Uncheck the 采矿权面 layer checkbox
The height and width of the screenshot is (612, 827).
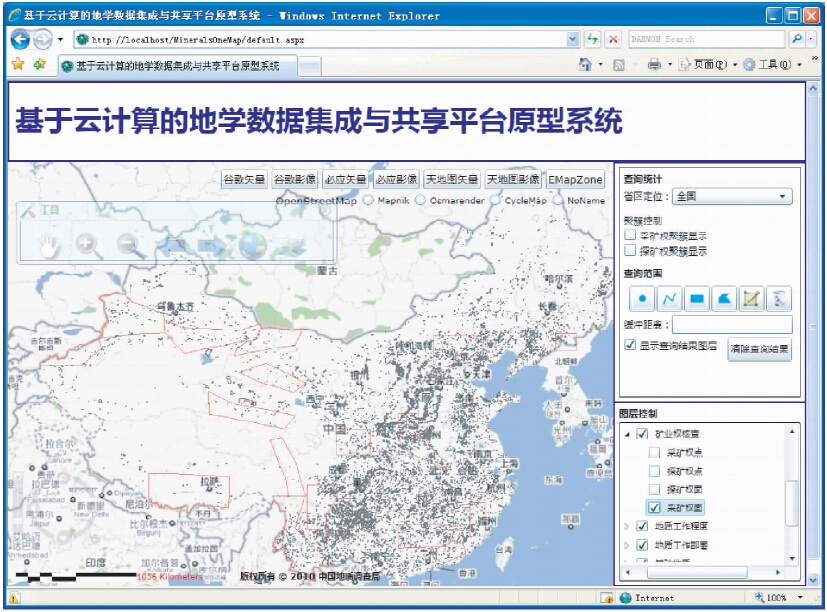[654, 507]
